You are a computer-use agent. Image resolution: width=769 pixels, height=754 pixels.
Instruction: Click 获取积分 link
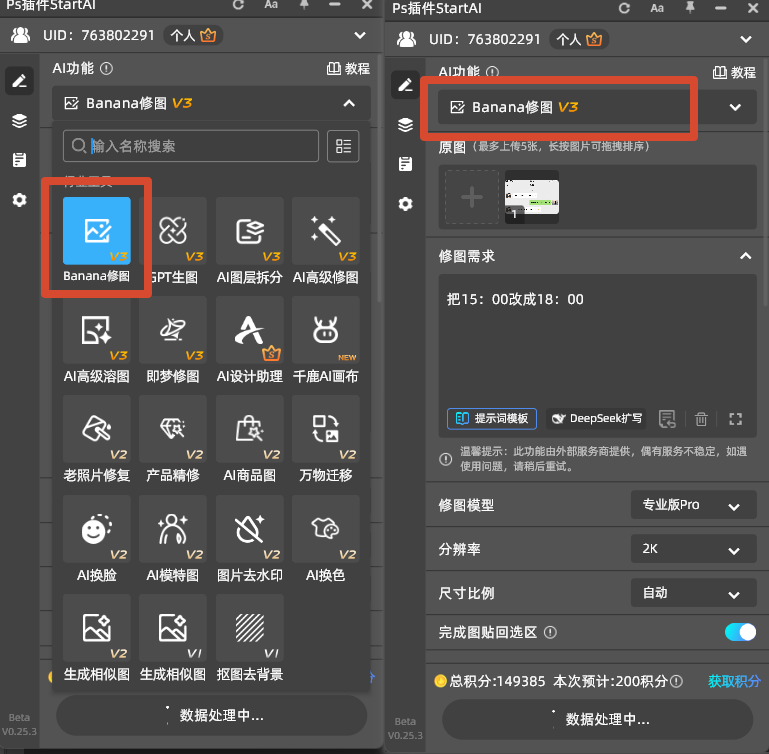[x=734, y=681]
